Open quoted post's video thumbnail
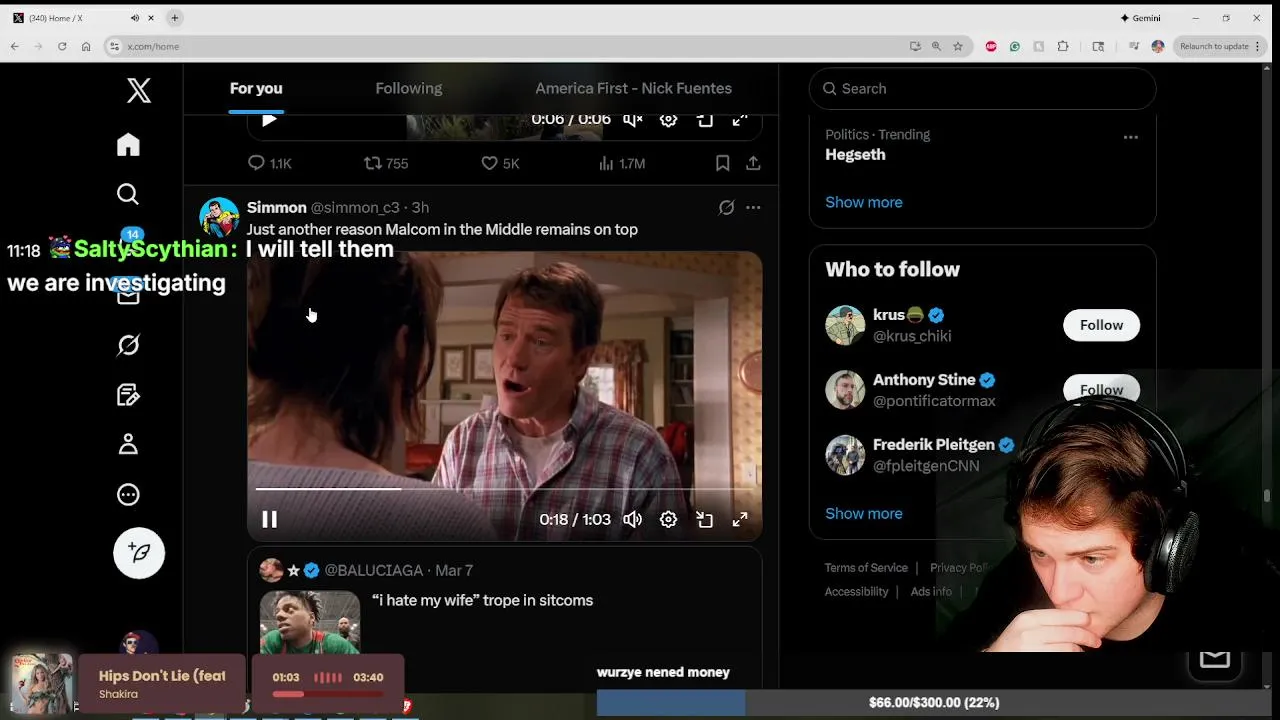This screenshot has width=1280, height=720. [x=310, y=622]
